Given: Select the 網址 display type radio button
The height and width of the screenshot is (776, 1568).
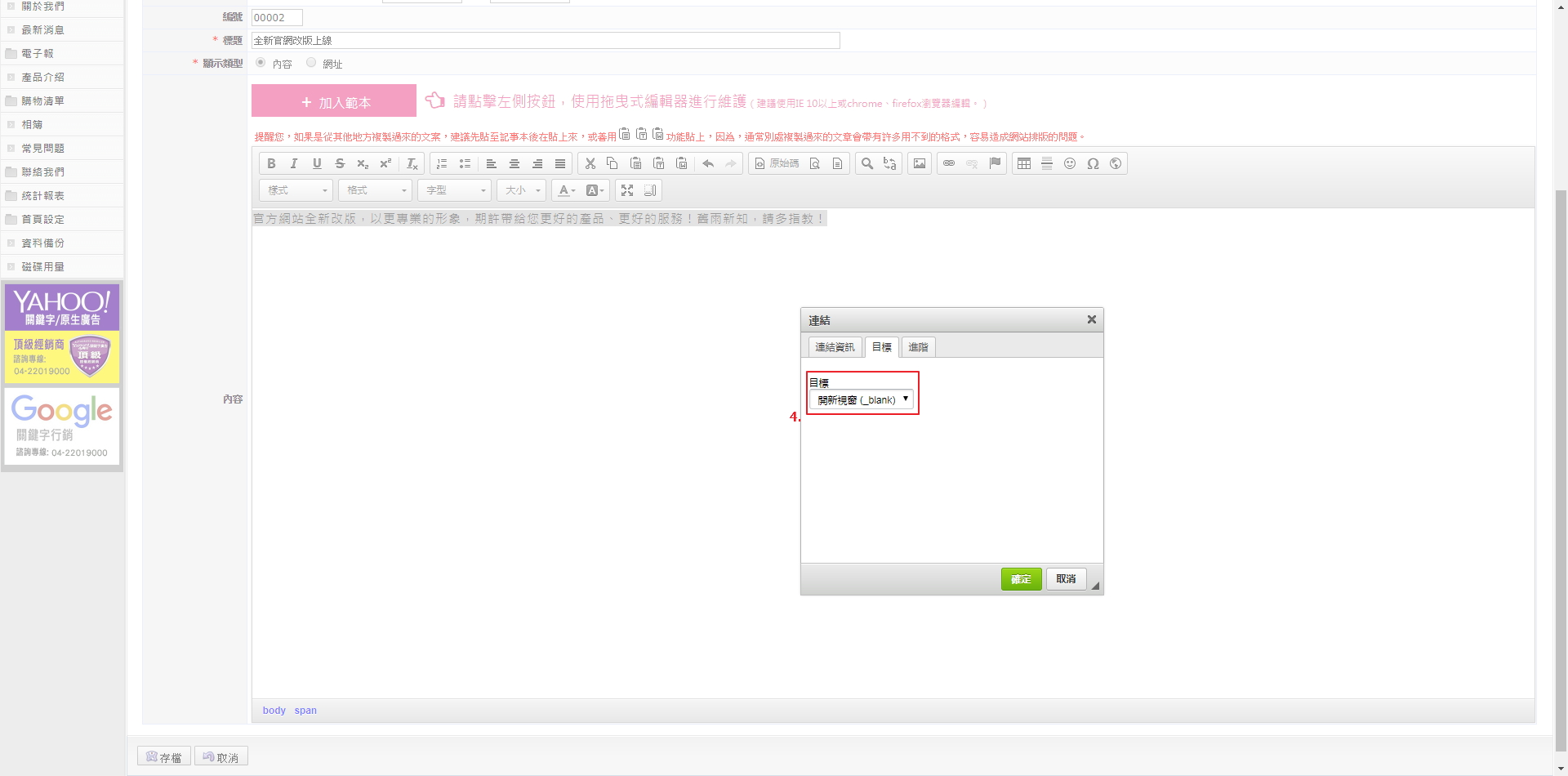Looking at the screenshot, I should 311,63.
